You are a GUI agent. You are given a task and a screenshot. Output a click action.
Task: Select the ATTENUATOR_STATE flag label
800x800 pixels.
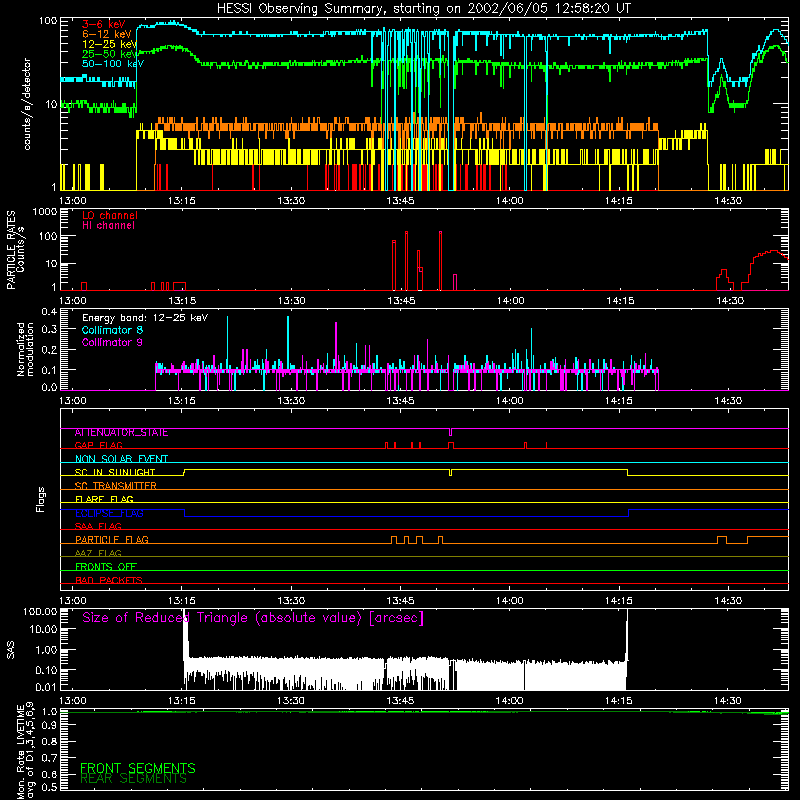tap(121, 433)
